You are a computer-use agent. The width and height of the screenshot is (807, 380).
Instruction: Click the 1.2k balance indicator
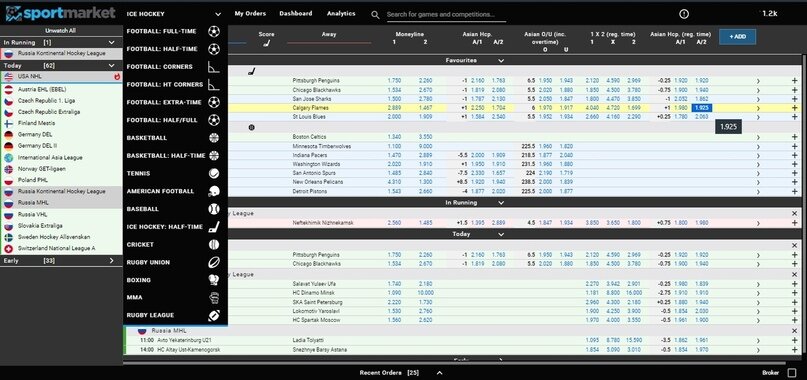[x=769, y=14]
